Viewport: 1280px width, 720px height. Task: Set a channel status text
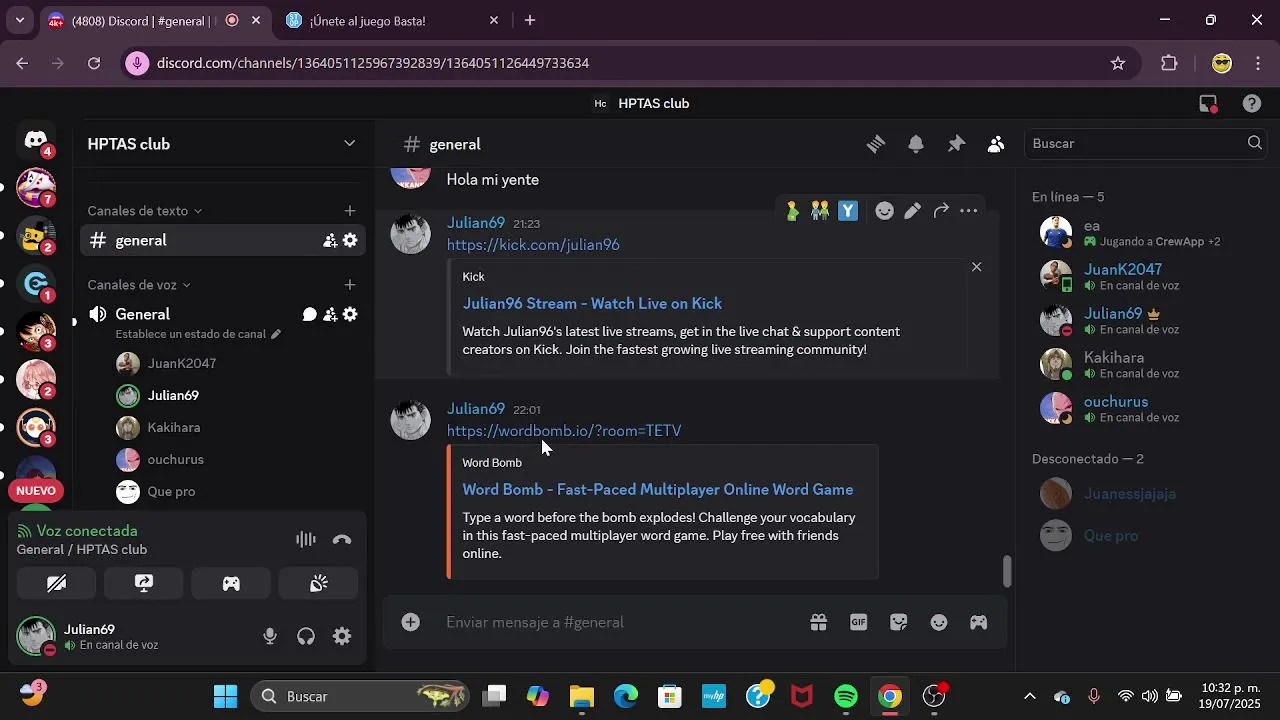pos(198,334)
